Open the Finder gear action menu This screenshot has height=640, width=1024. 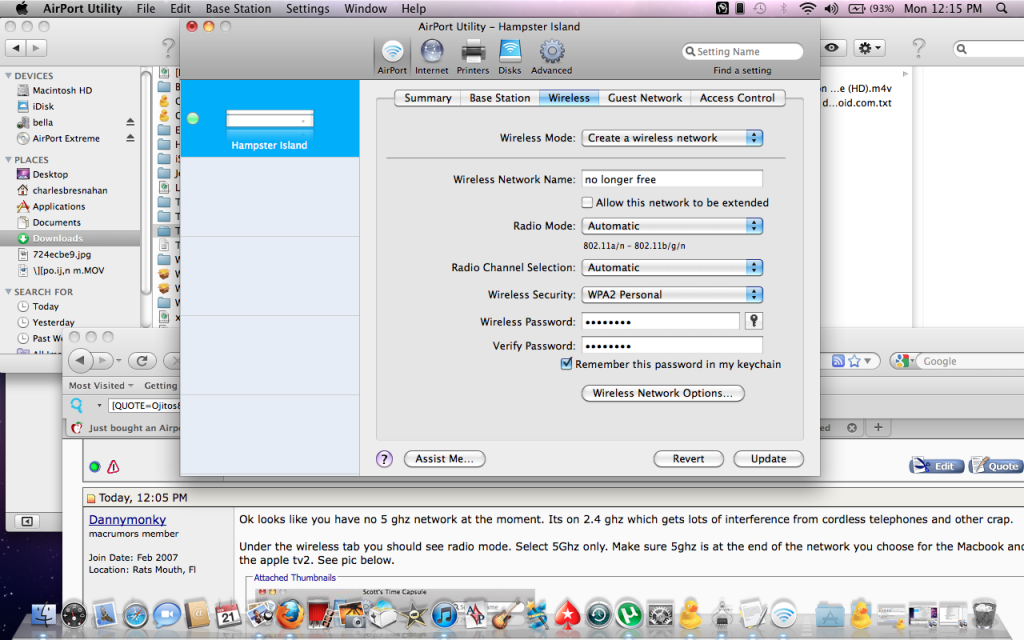[x=870, y=48]
